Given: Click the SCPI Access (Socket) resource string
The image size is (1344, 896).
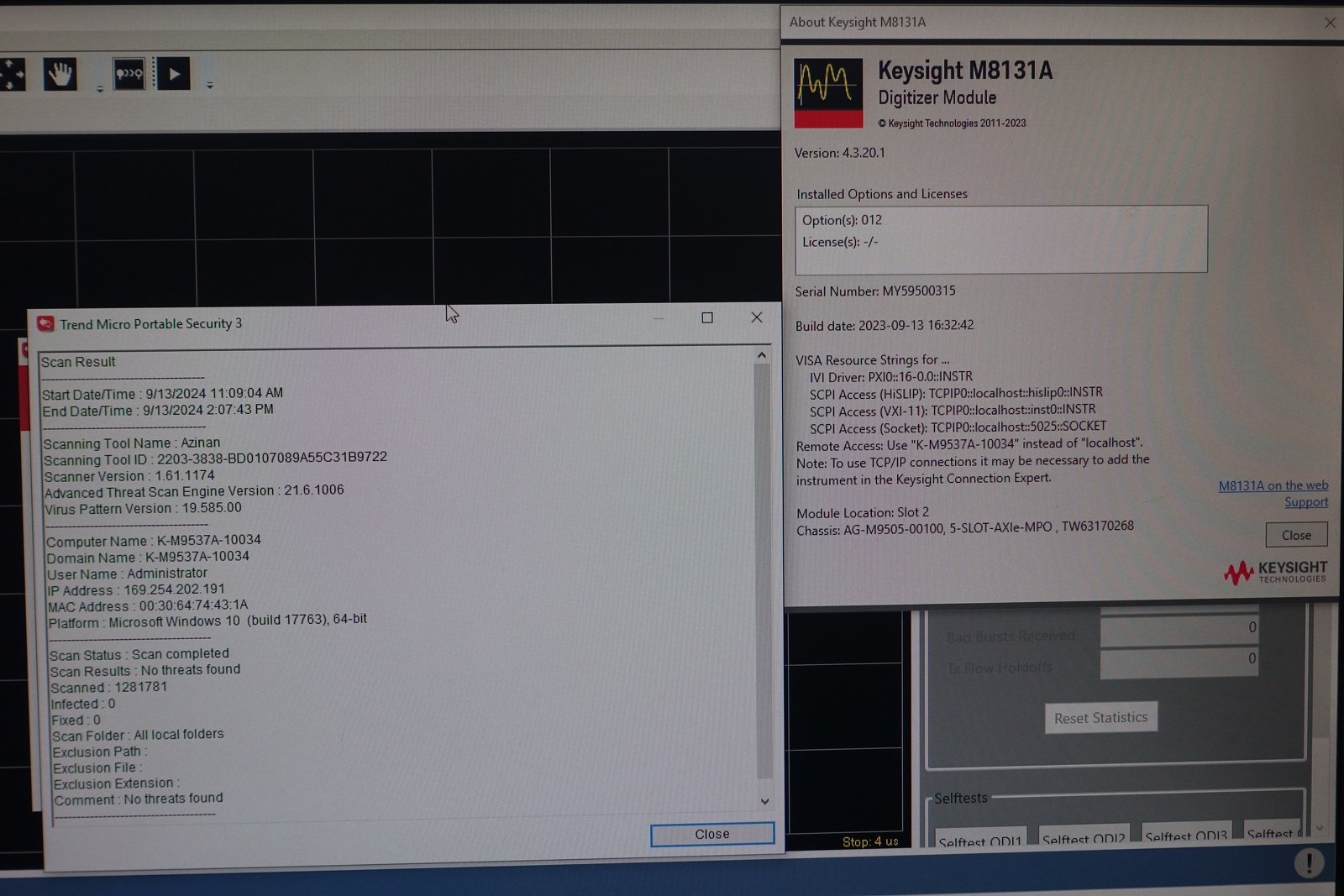Looking at the screenshot, I should coord(958,427).
